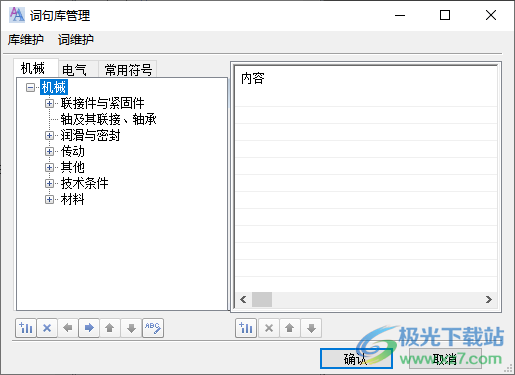Click the left arrow icon under the tree
The width and height of the screenshot is (515, 375).
coord(68,328)
